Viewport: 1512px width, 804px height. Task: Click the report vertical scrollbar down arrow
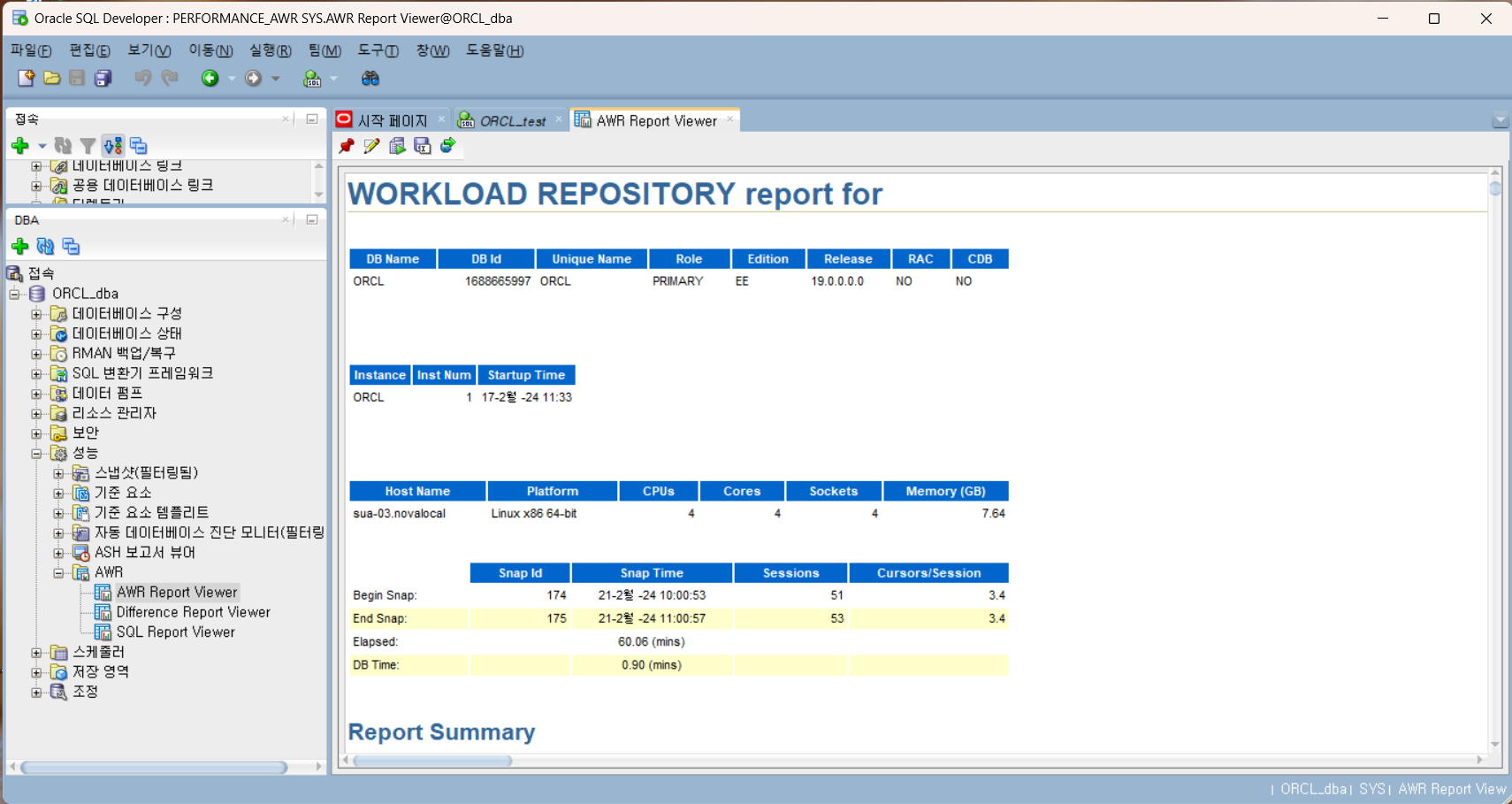pyautogui.click(x=1495, y=745)
